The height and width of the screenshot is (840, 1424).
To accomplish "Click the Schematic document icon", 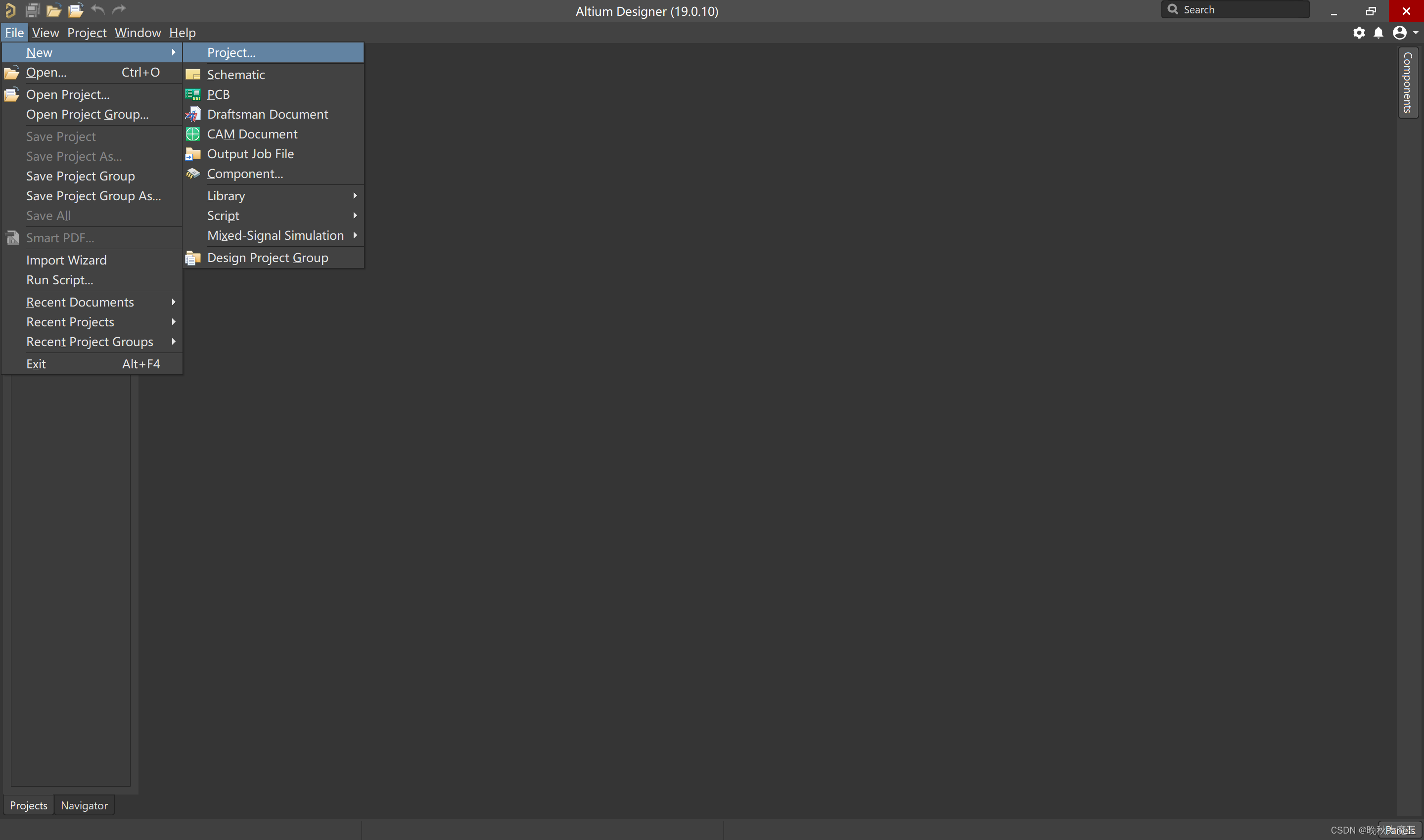I will 192,75.
